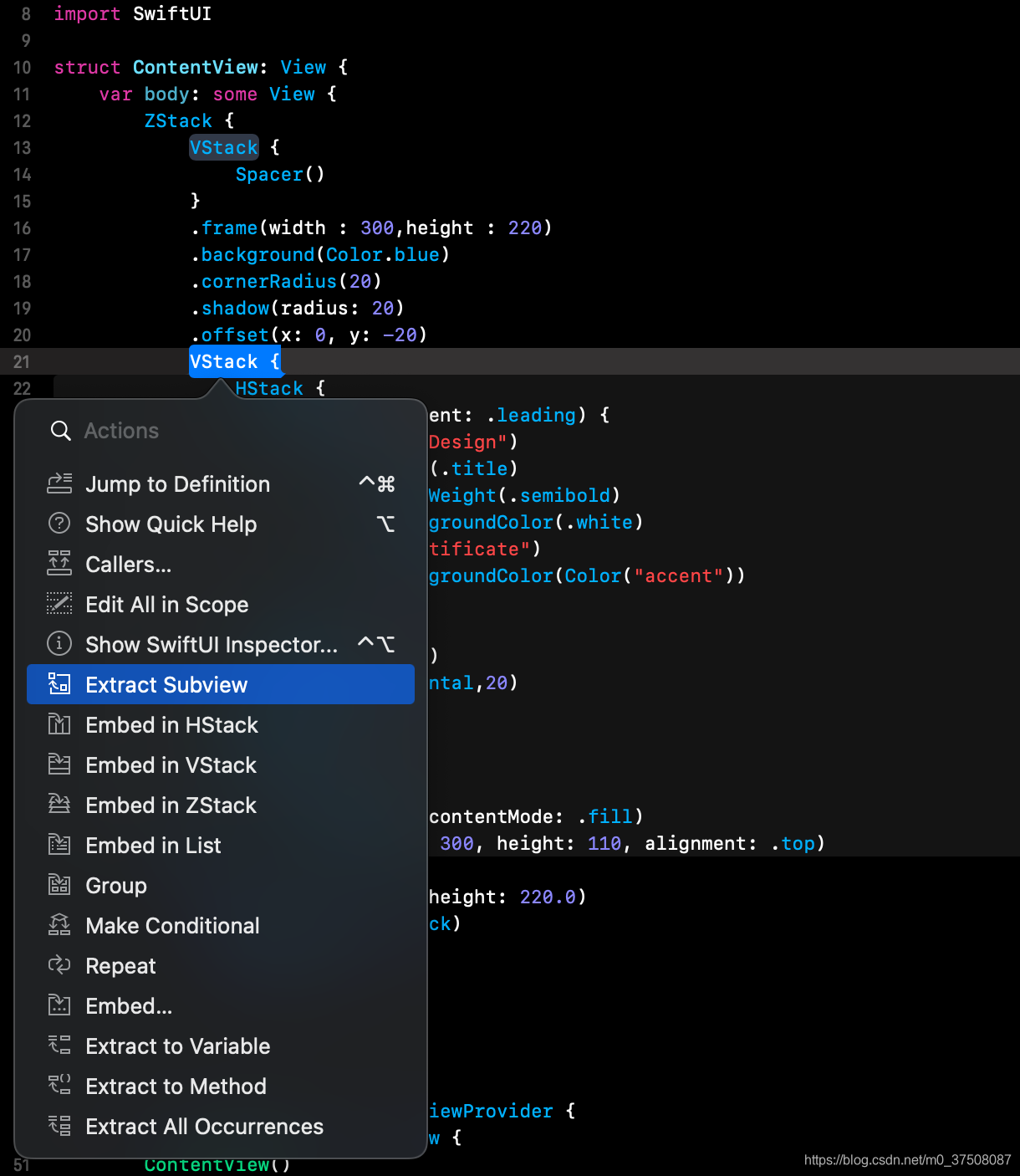Choose Jump to Definition
This screenshot has width=1020, height=1176.
pos(221,483)
